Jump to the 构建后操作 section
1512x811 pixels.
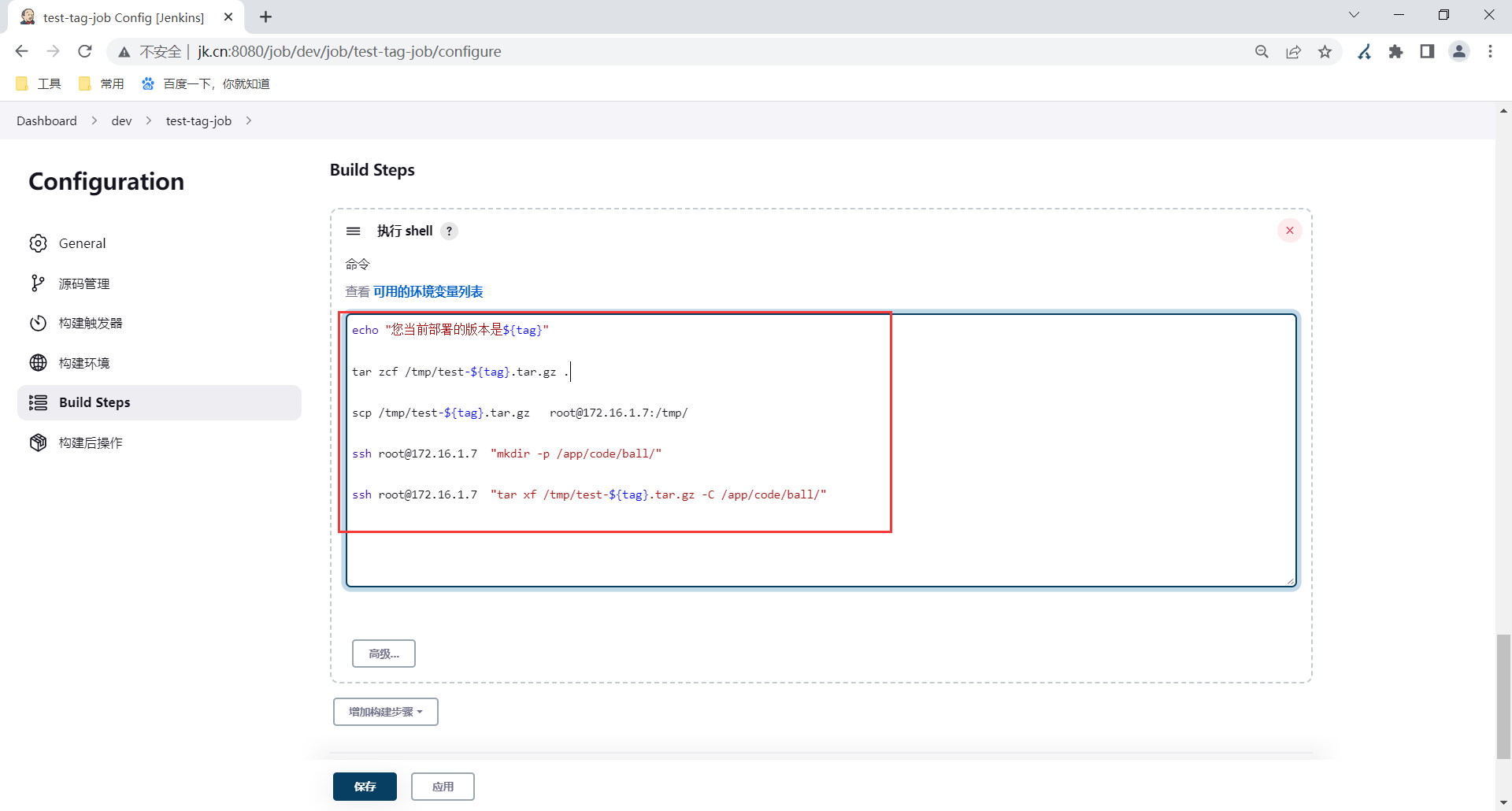[x=159, y=443]
